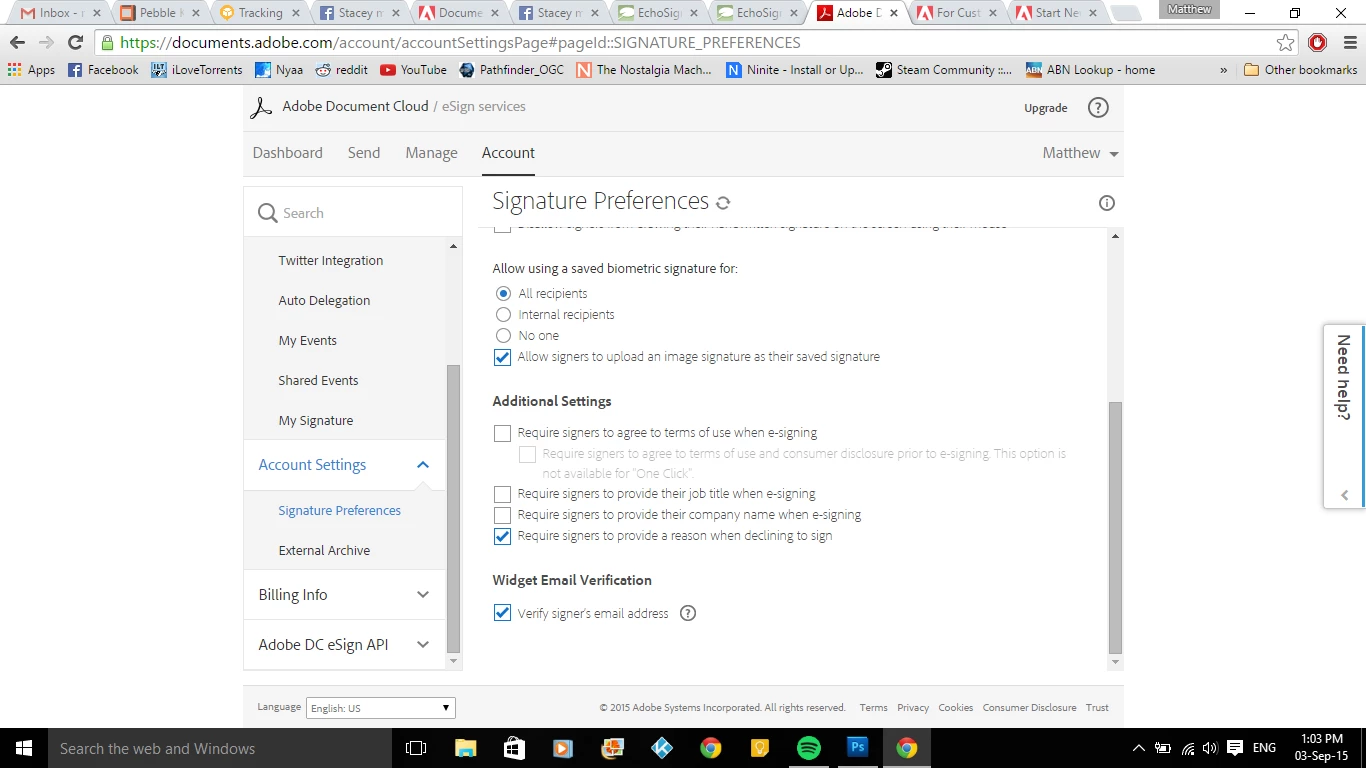Collapse the Account Settings section chevron
The width and height of the screenshot is (1366, 768).
point(423,465)
